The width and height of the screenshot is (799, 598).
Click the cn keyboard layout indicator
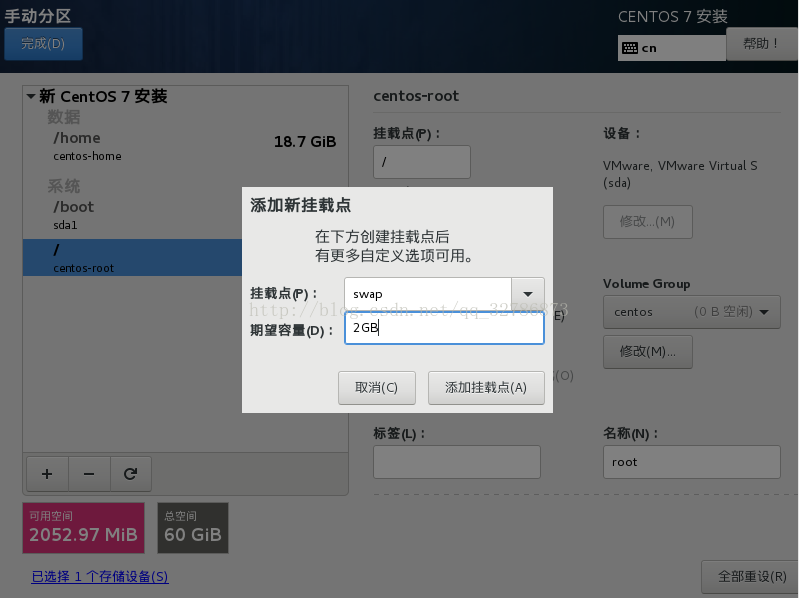(x=672, y=48)
